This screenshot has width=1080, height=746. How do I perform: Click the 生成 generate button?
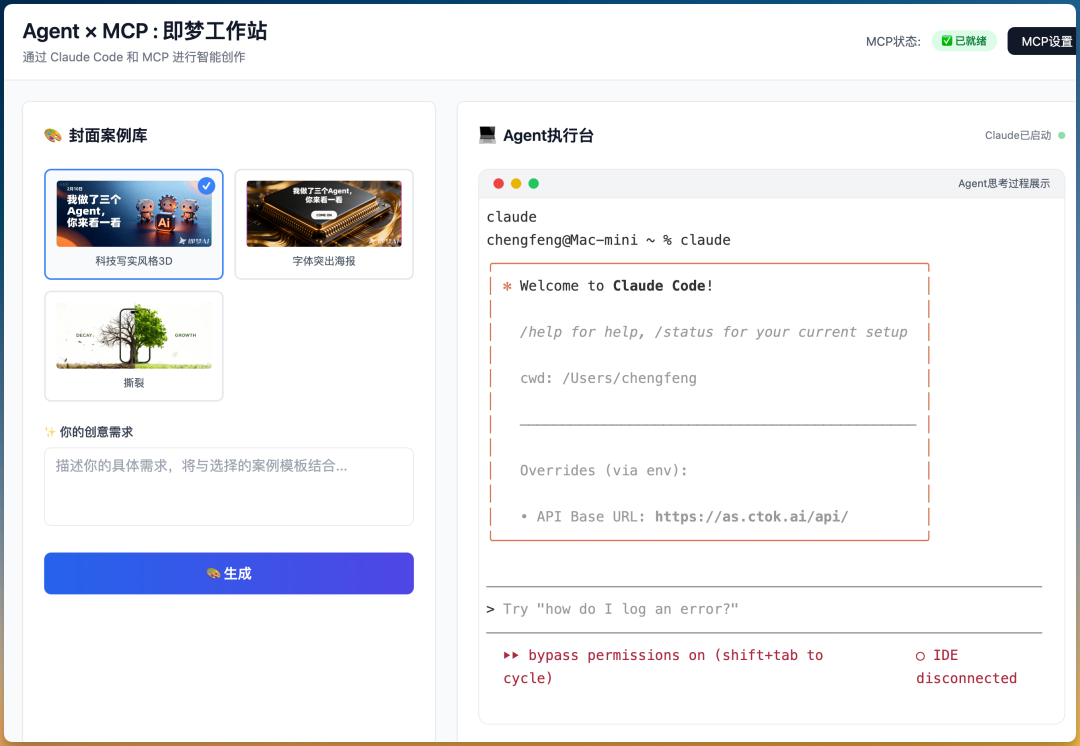[x=229, y=573]
